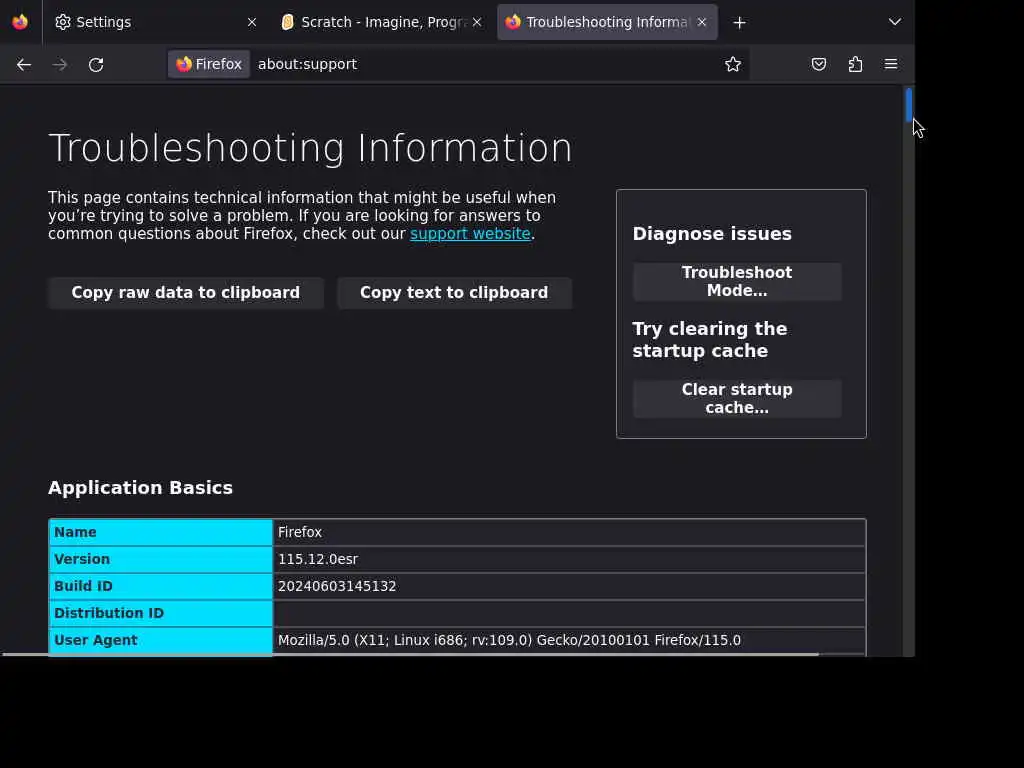Close the Scratch tab
The height and width of the screenshot is (768, 1024).
click(x=477, y=22)
